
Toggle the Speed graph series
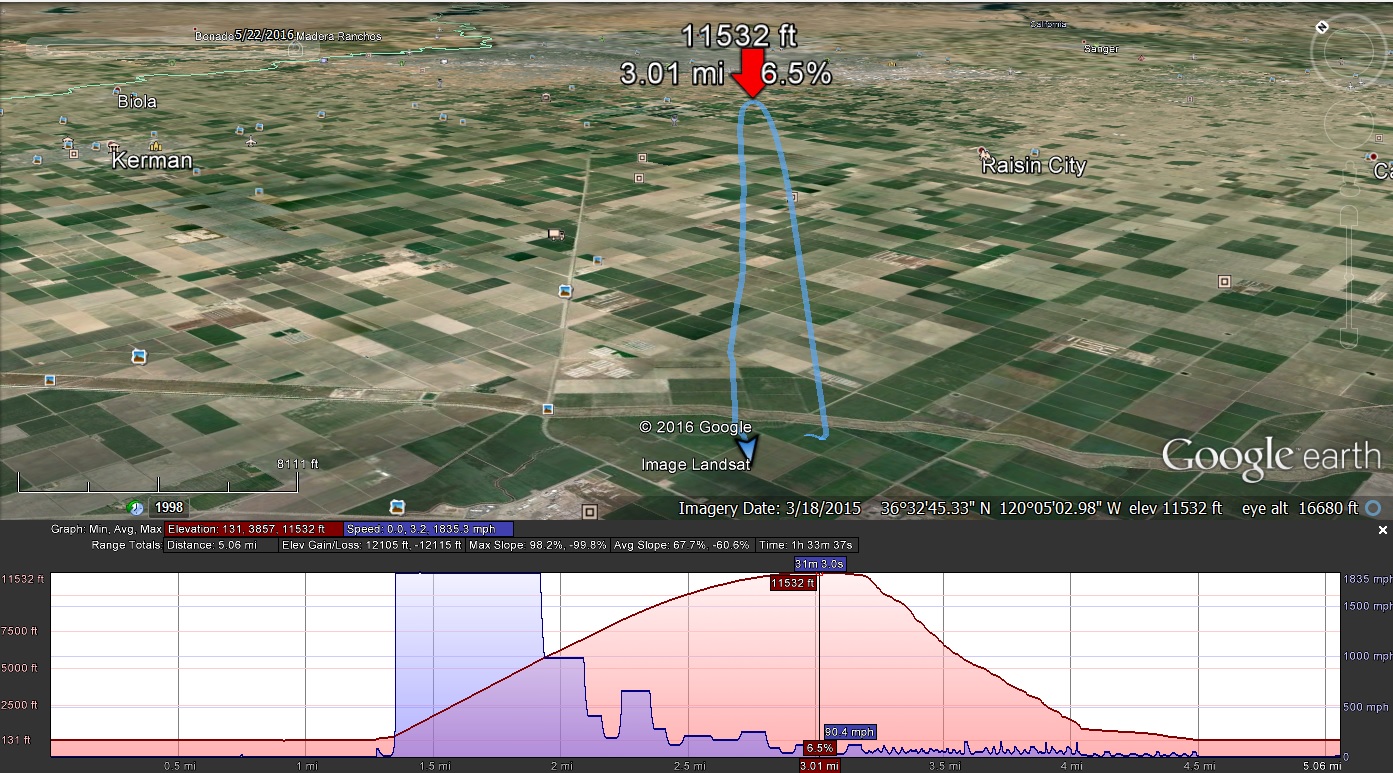pos(428,529)
